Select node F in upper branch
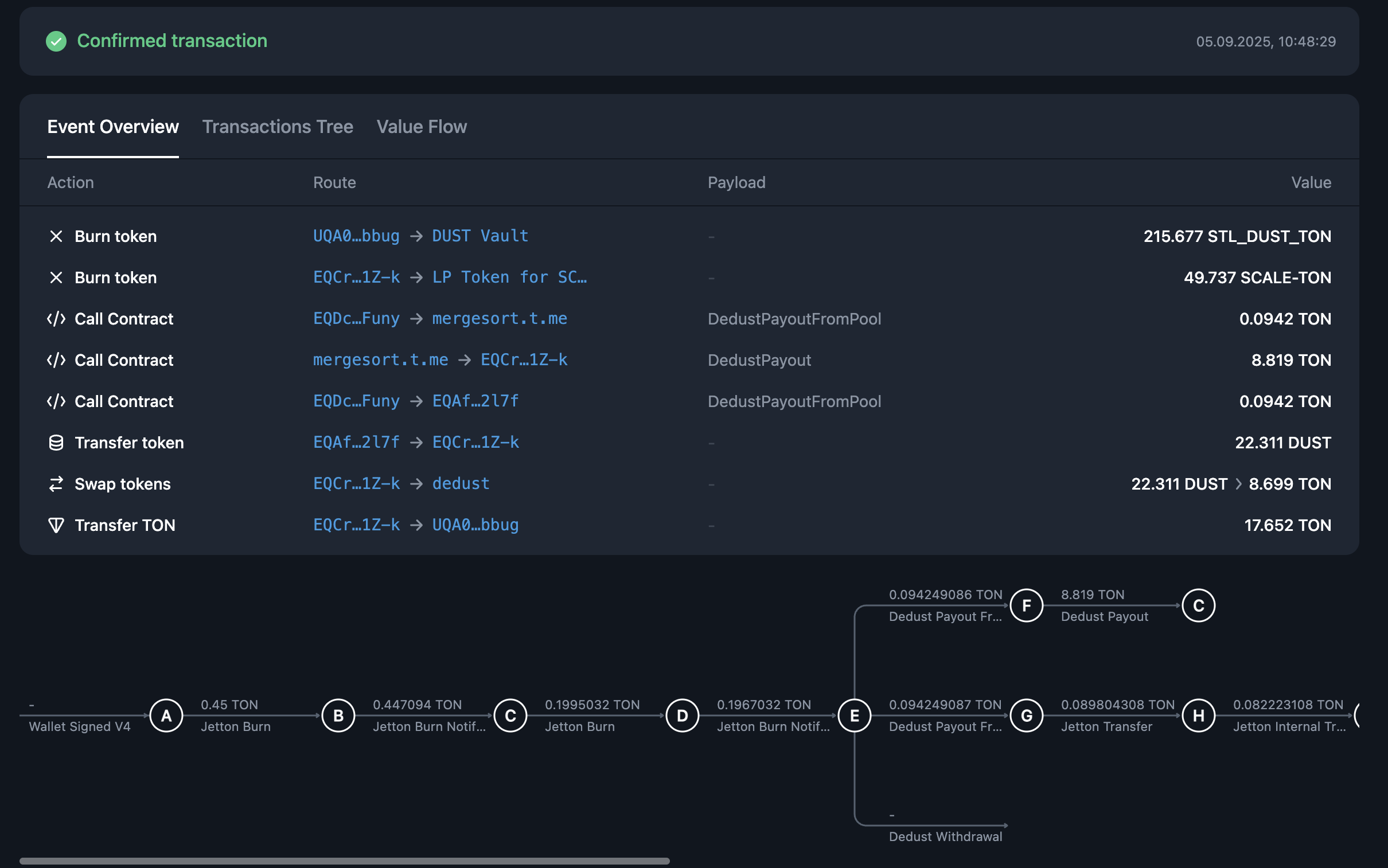1388x868 pixels. coord(1026,605)
